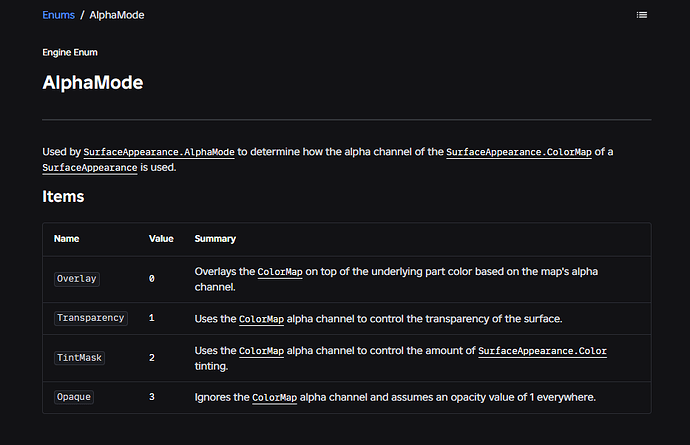The image size is (690, 445).
Task: Open the SurfaceAppearance.AlphaMode link in description
Action: tap(159, 152)
